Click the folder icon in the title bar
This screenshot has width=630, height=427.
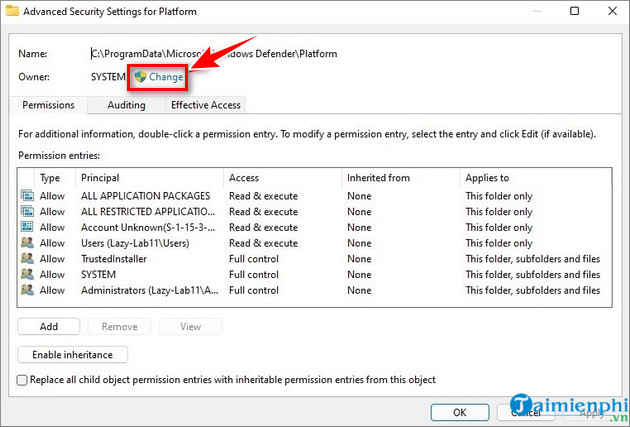point(12,10)
